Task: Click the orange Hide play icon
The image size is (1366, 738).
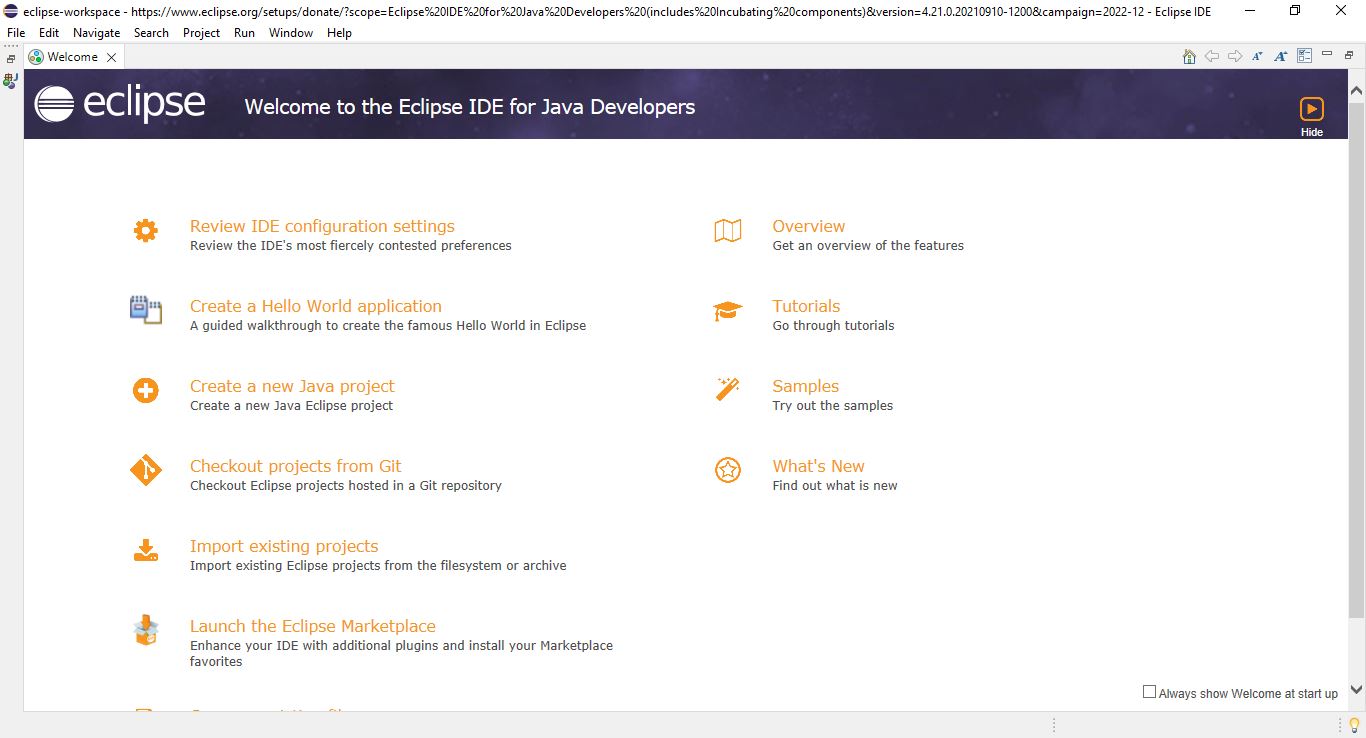Action: 1312,109
